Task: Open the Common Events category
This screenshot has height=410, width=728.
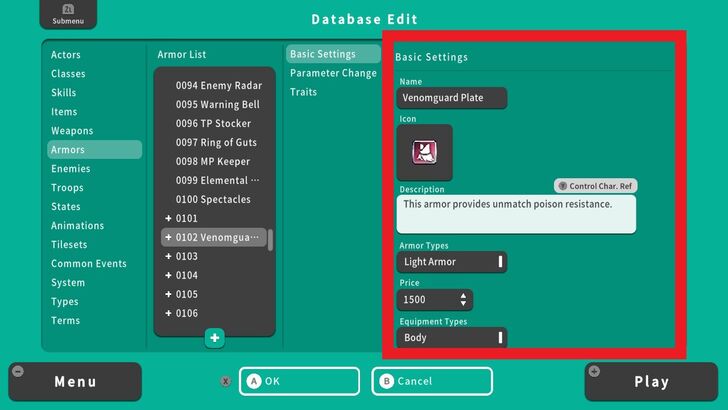Action: click(89, 264)
